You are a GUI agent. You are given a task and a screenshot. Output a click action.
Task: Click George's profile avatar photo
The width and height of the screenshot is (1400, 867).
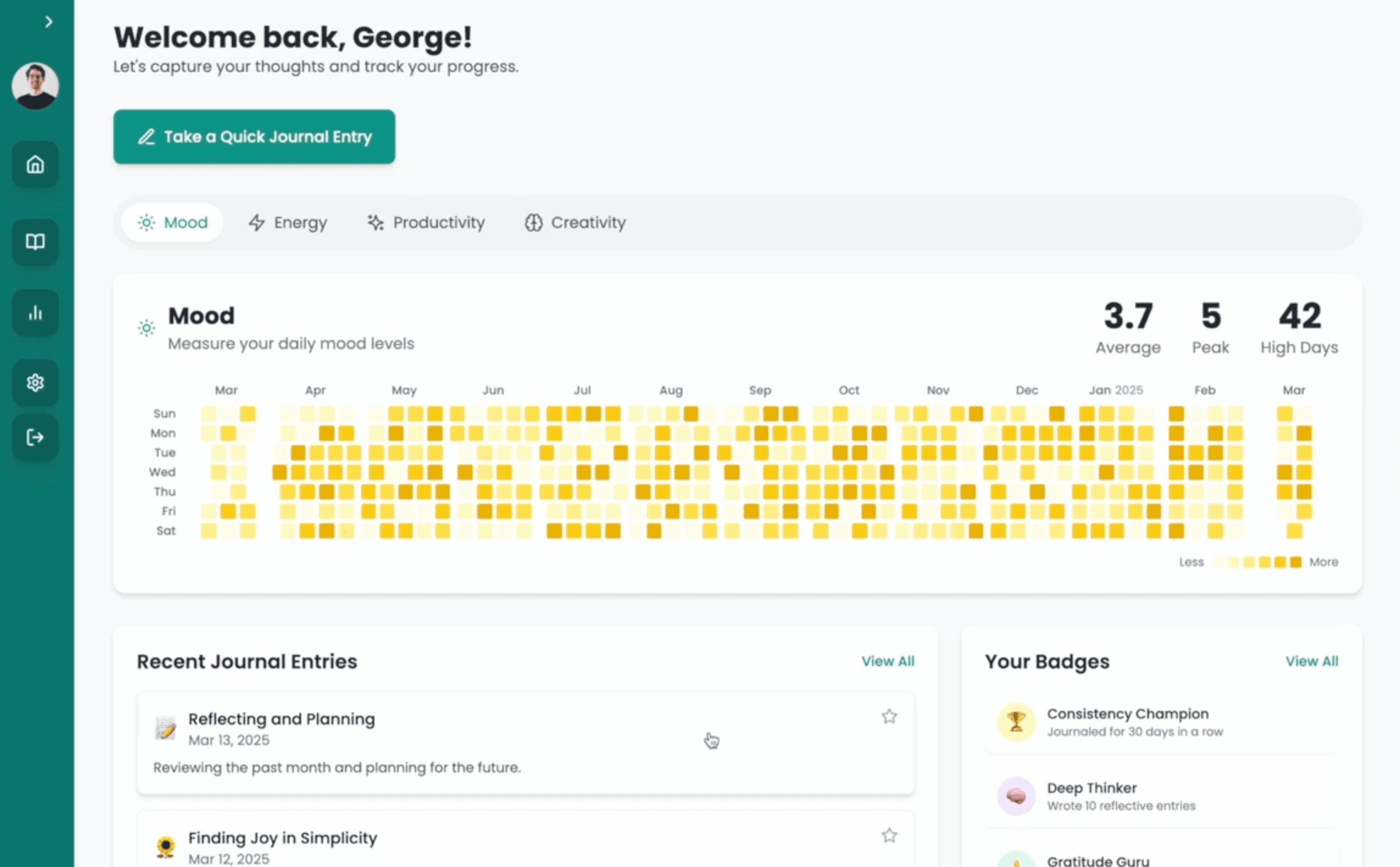coord(35,85)
